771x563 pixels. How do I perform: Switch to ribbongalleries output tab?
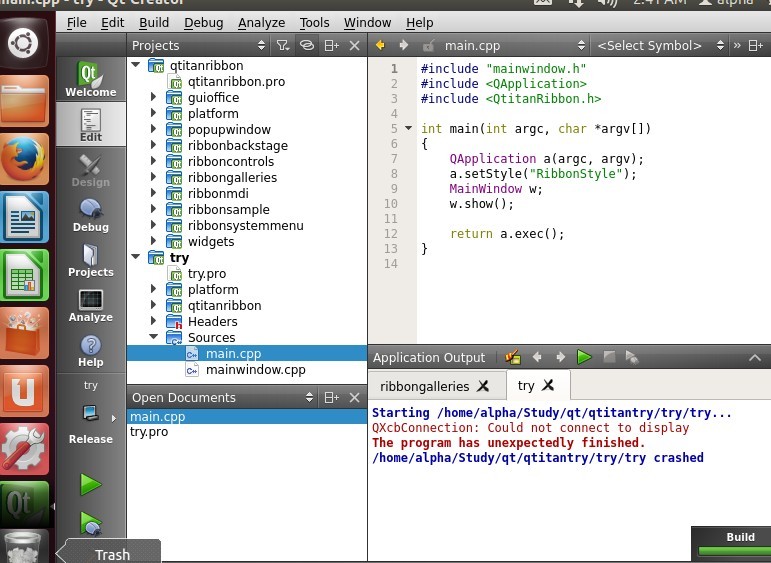tap(424, 386)
